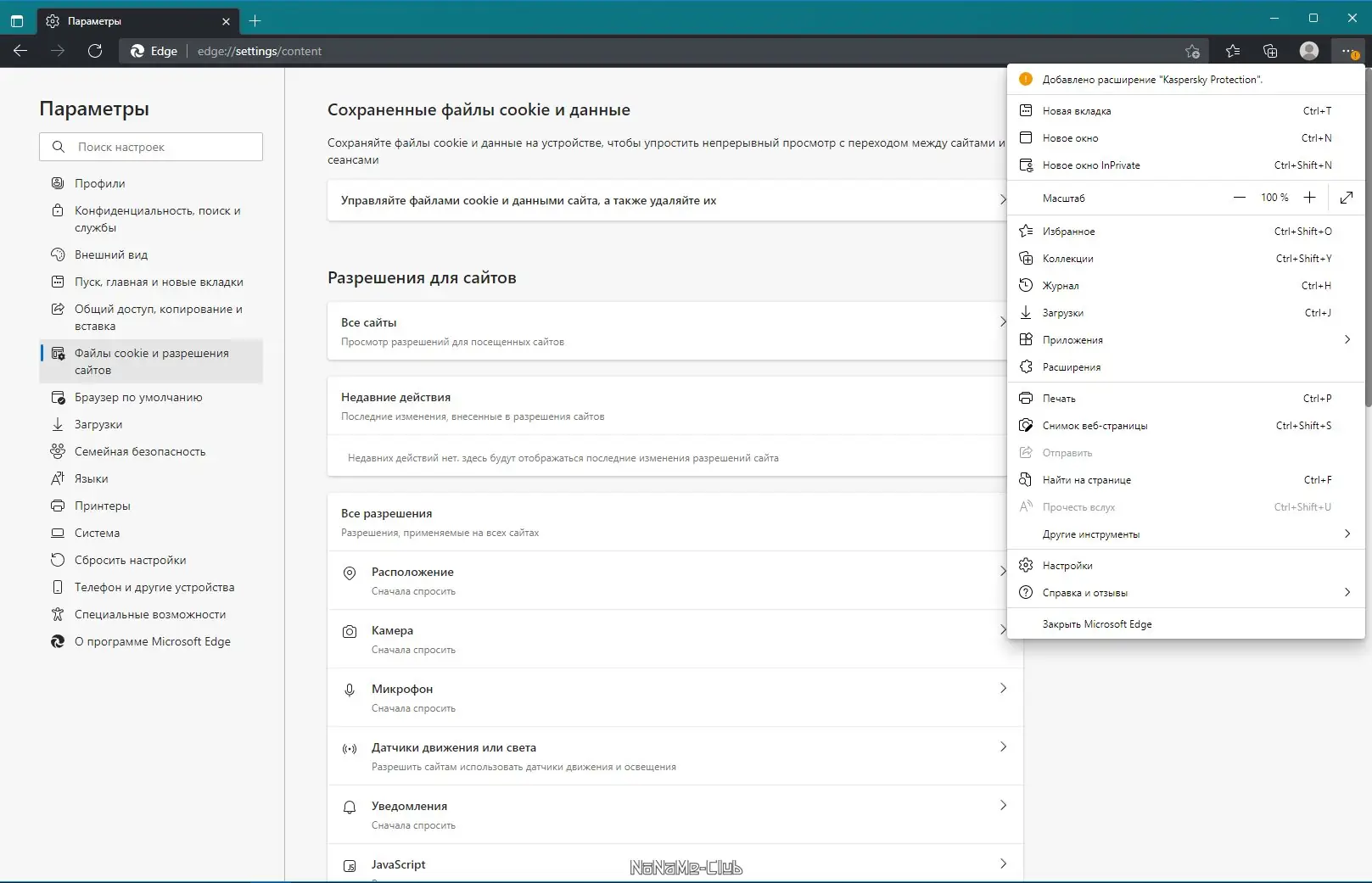Image resolution: width=1372 pixels, height=883 pixels.
Task: Click the Уведомления bell icon
Action: [350, 808]
